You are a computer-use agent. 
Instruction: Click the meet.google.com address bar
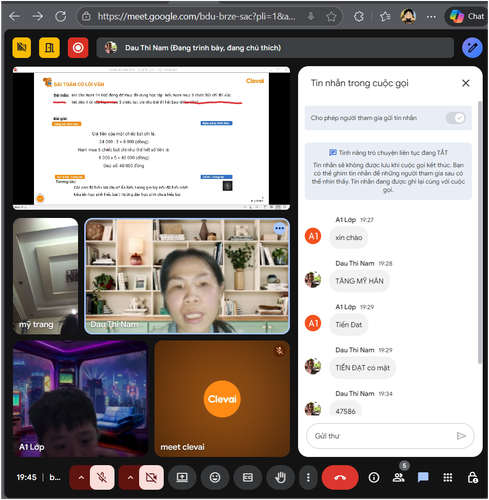coord(197,16)
